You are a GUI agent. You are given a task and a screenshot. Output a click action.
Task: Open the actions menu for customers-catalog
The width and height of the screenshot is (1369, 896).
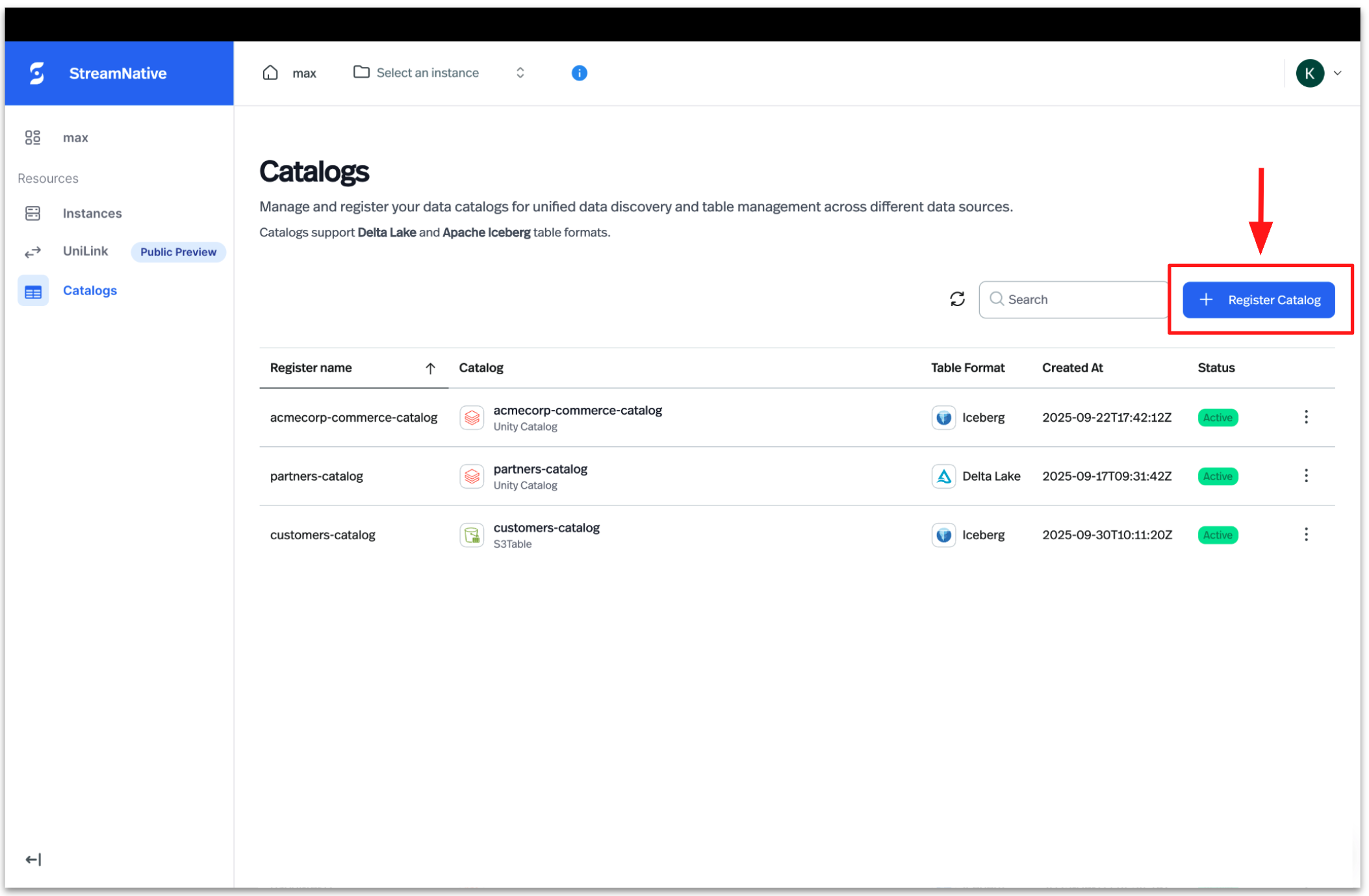1306,535
